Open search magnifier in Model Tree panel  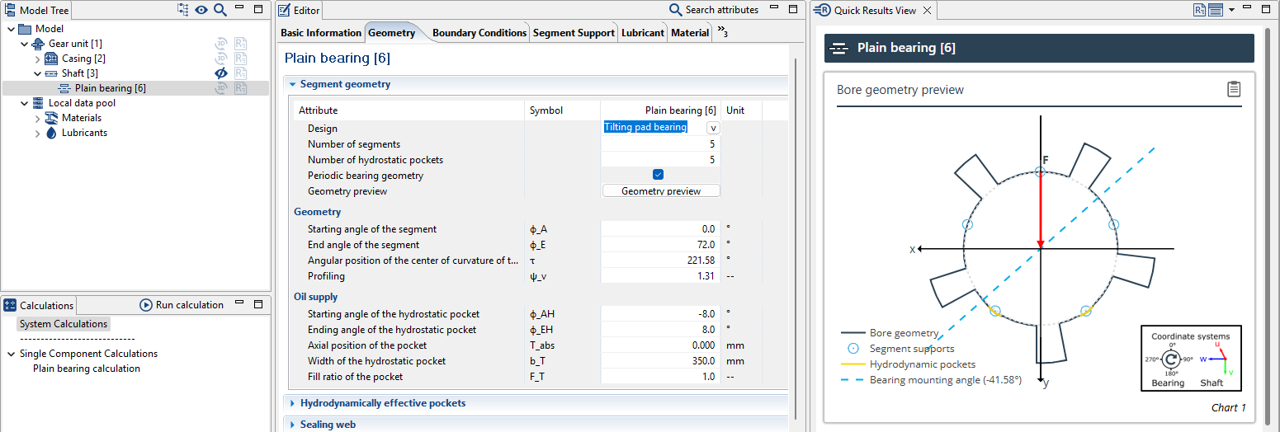(220, 10)
